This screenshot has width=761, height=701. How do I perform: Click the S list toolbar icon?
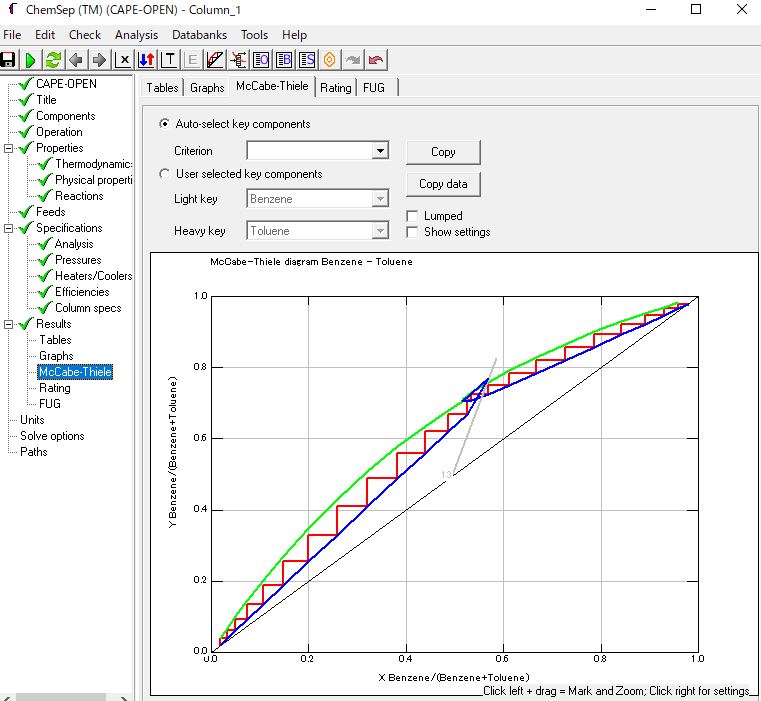(x=307, y=60)
